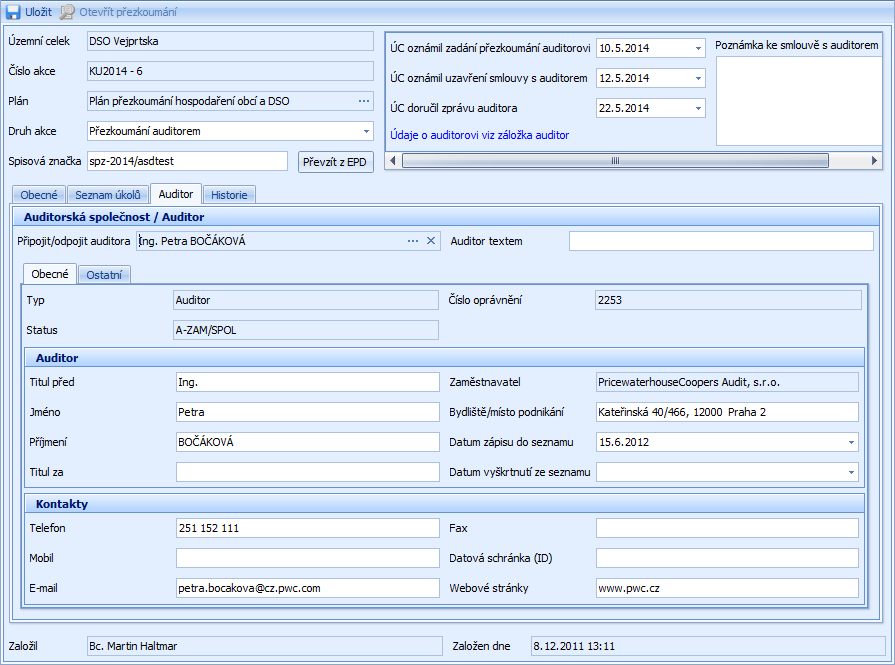The image size is (895, 665).
Task: Switch to the main Obecné tab
Action: [39, 195]
